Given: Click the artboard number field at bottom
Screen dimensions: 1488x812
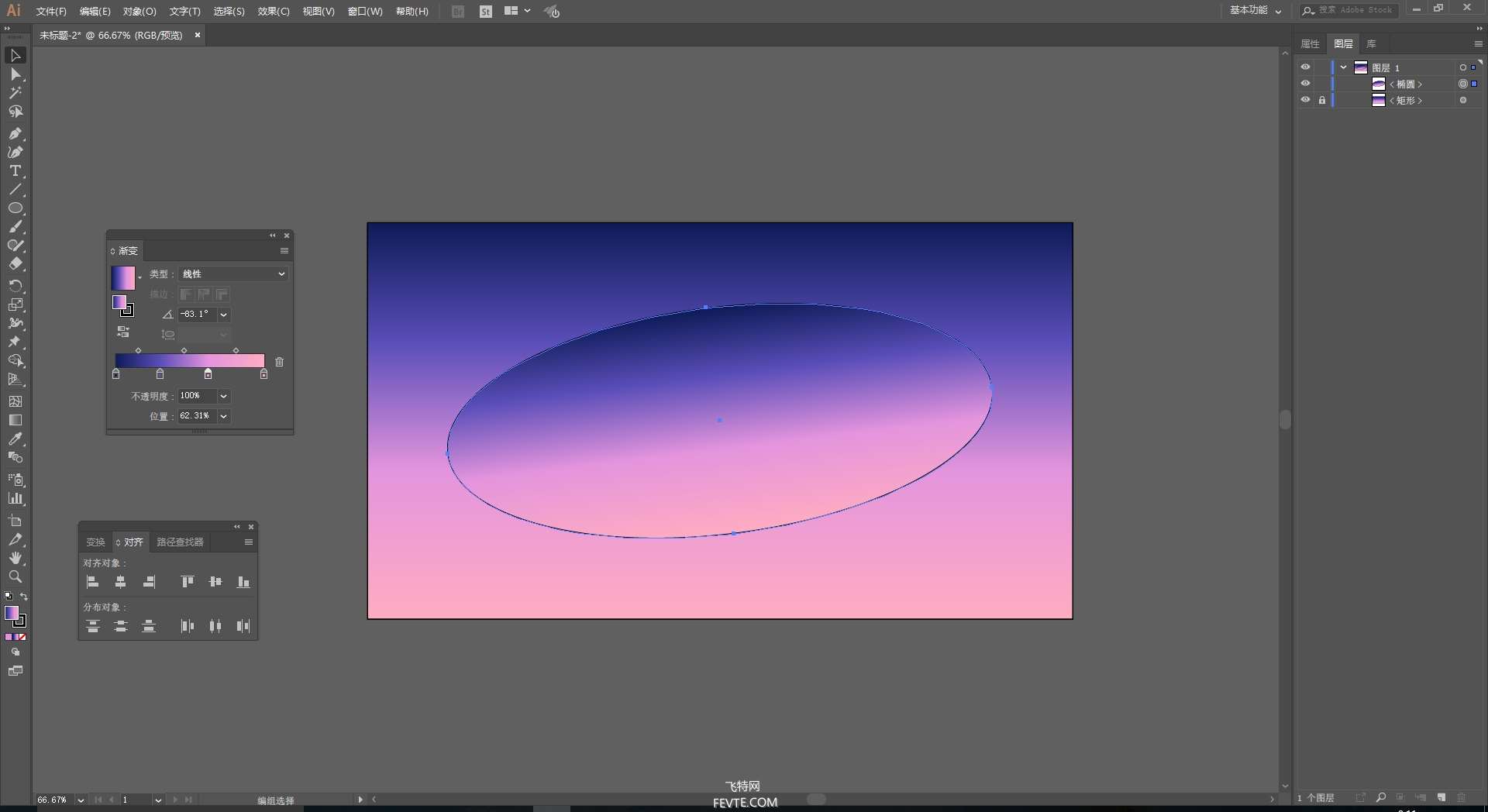Looking at the screenshot, I should [x=135, y=800].
